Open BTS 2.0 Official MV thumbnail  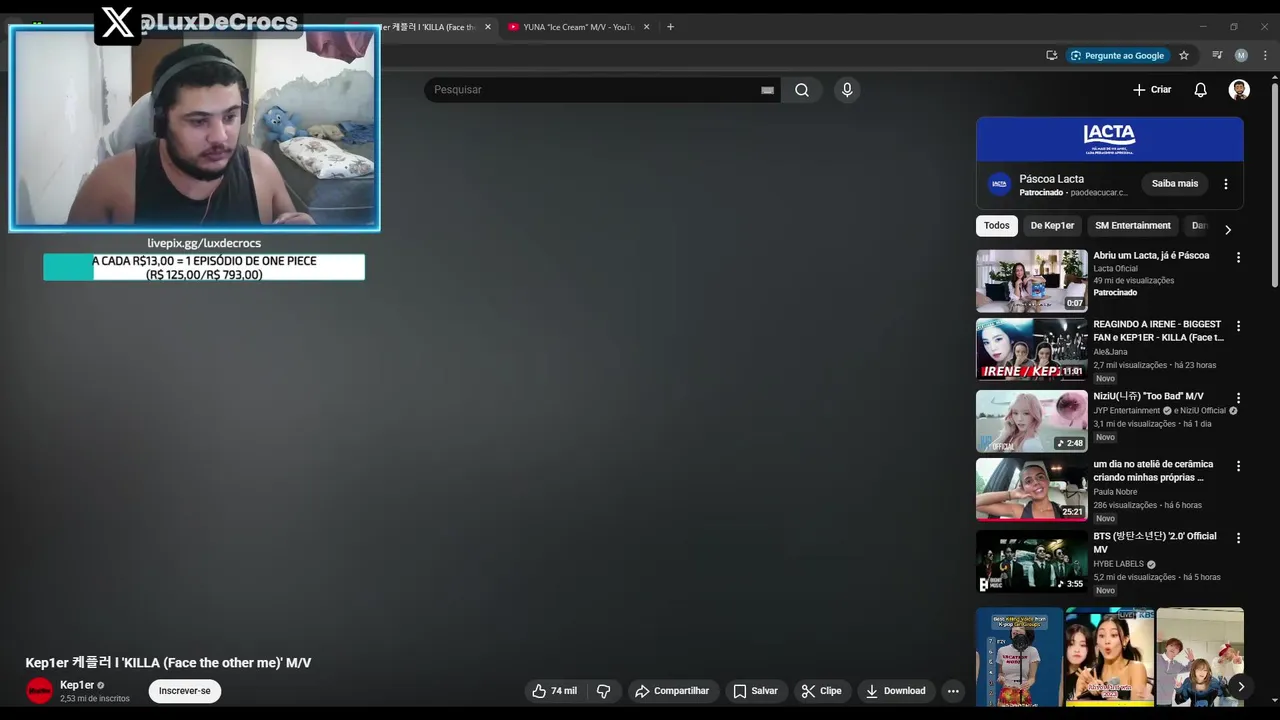(1032, 562)
